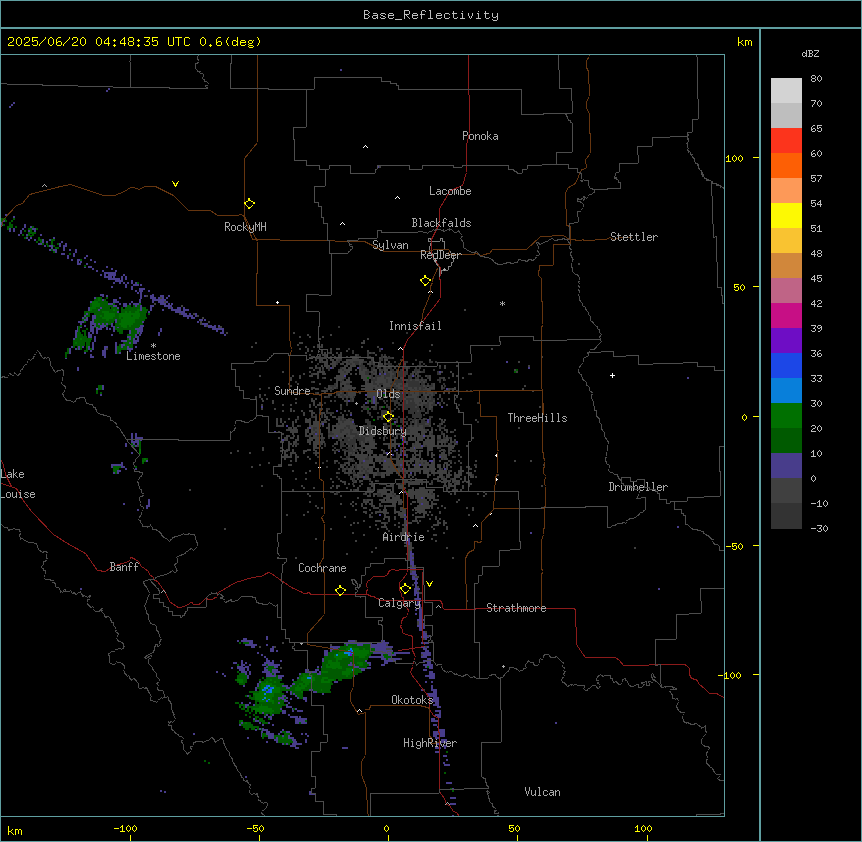
Task: Click the Airdrie label
Action: pyautogui.click(x=404, y=537)
